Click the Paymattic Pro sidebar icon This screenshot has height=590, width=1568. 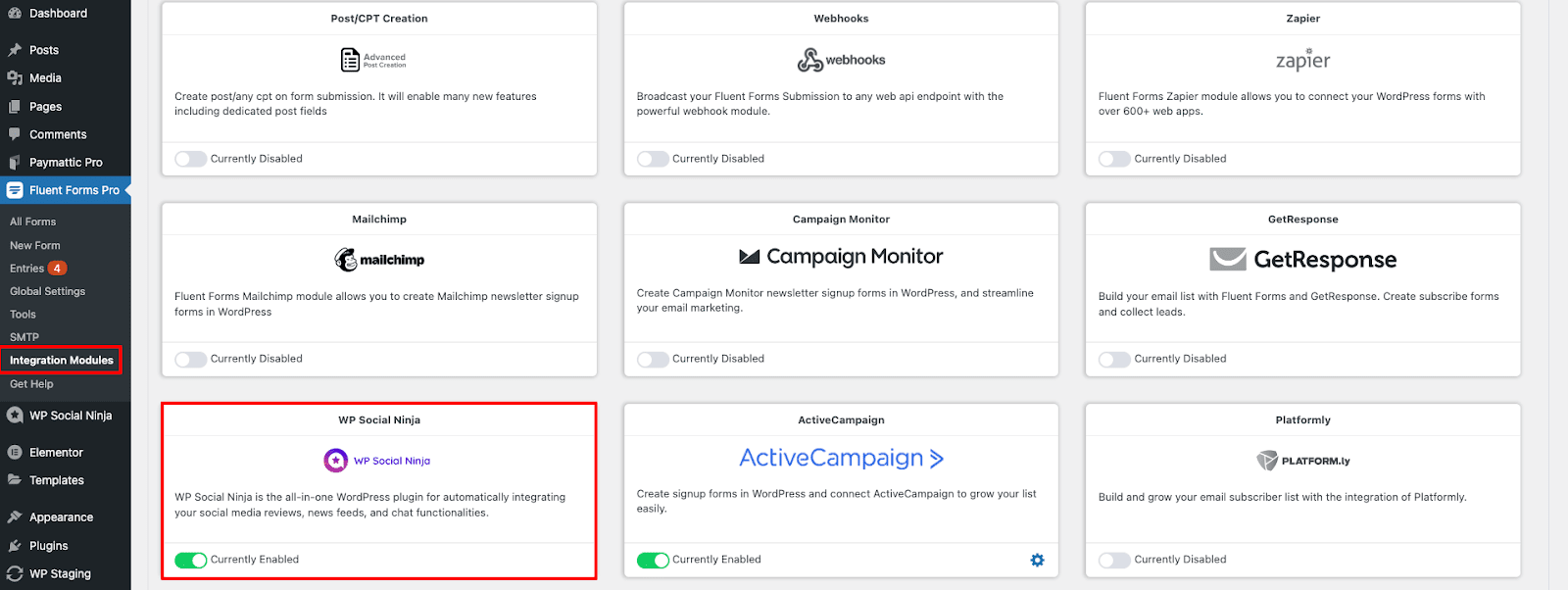pos(15,163)
